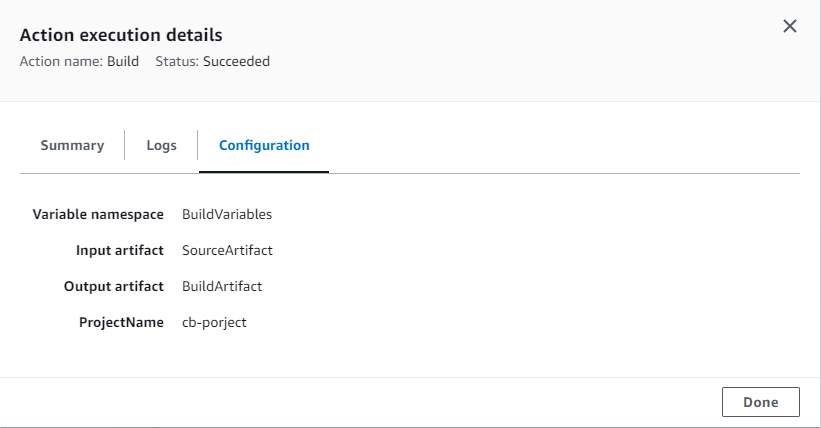The height and width of the screenshot is (428, 821).
Task: Click the "Status:" label in the header
Action: coord(177,61)
